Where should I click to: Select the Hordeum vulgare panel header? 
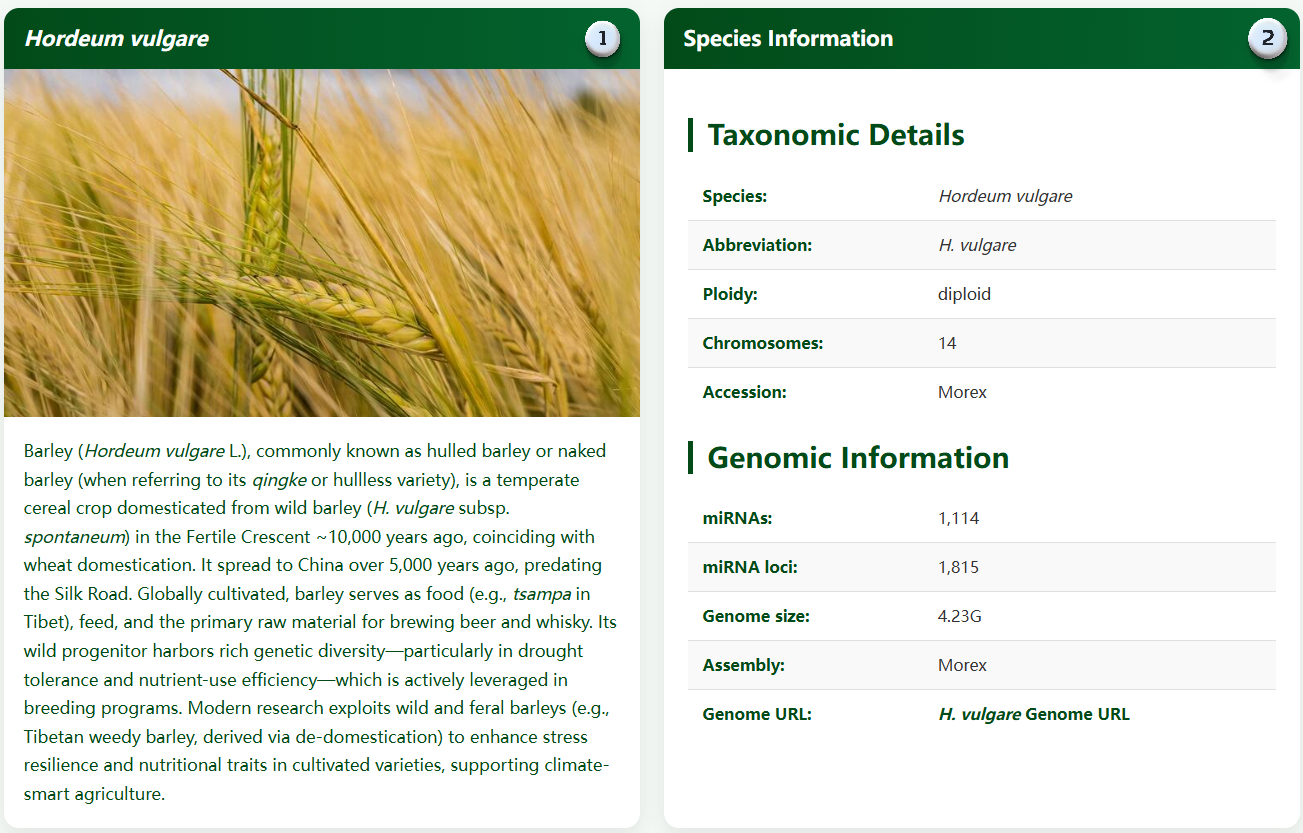click(x=322, y=39)
